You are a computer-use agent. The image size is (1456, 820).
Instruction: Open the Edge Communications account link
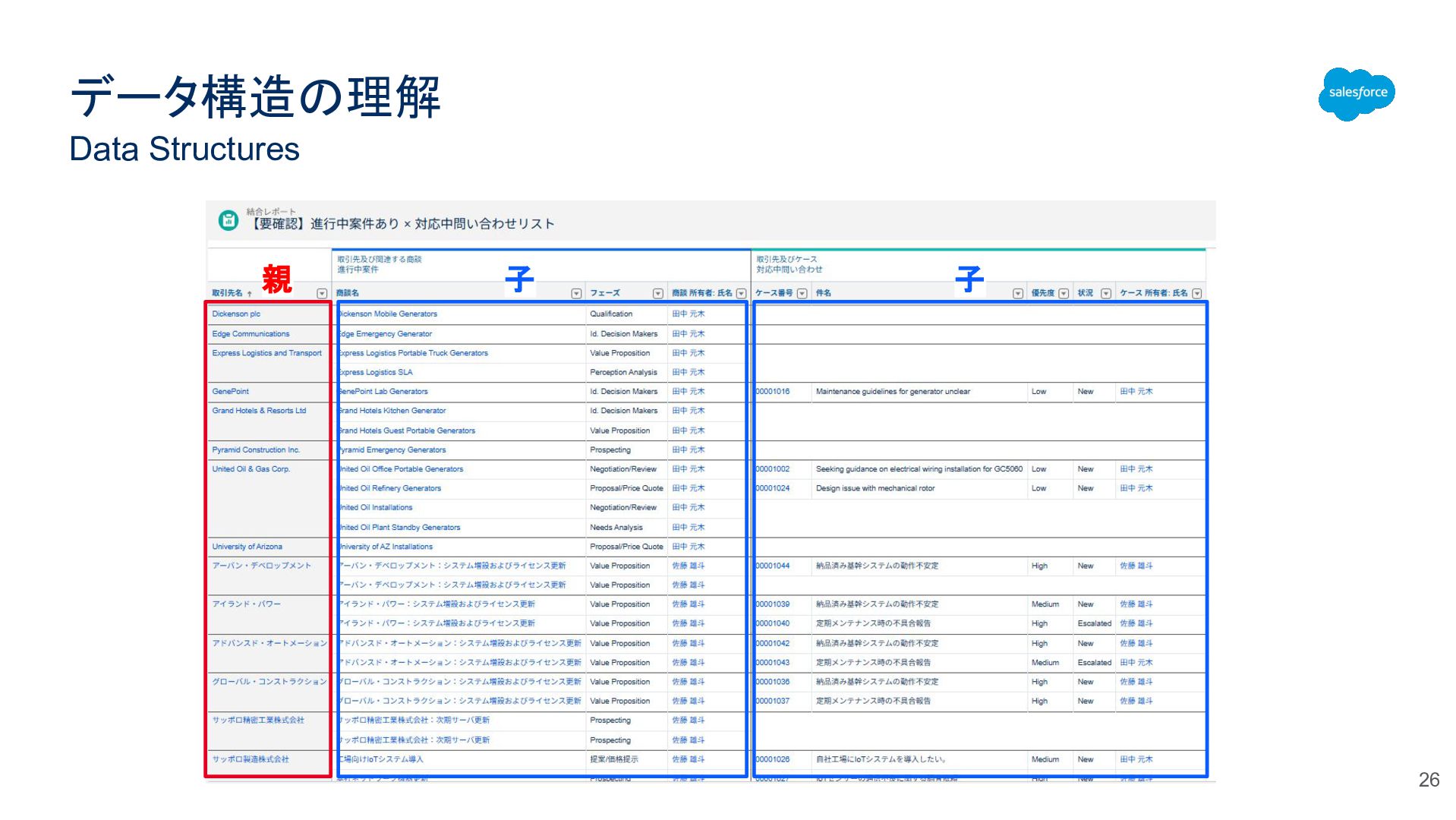pos(251,334)
